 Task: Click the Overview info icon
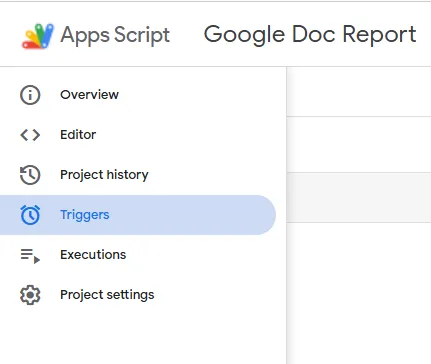pyautogui.click(x=30, y=95)
